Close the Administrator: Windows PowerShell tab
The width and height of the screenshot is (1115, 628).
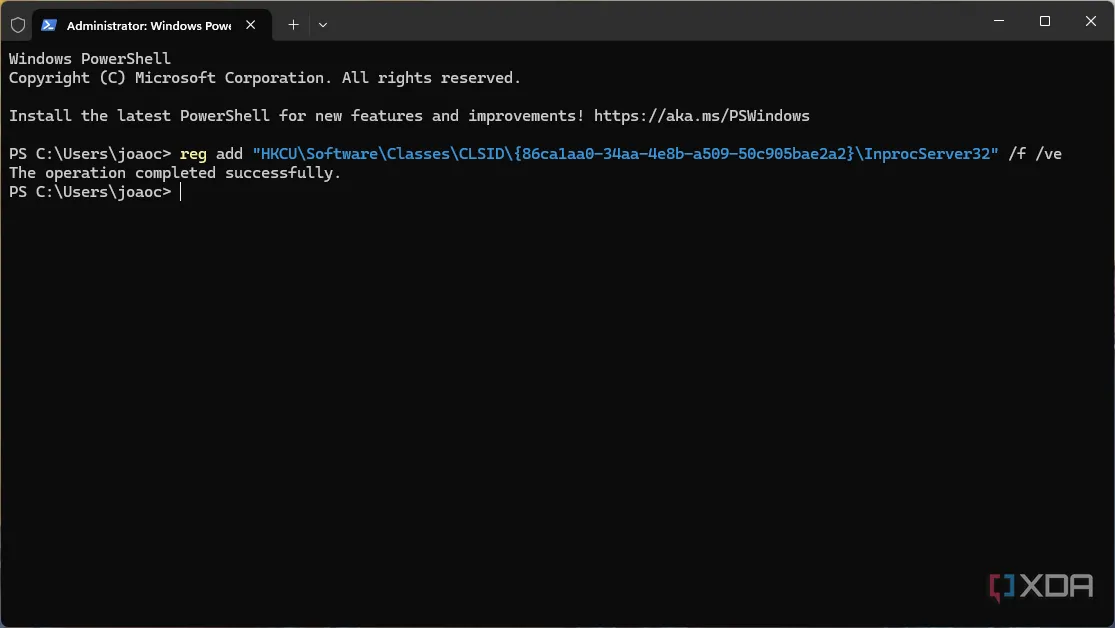coord(250,25)
